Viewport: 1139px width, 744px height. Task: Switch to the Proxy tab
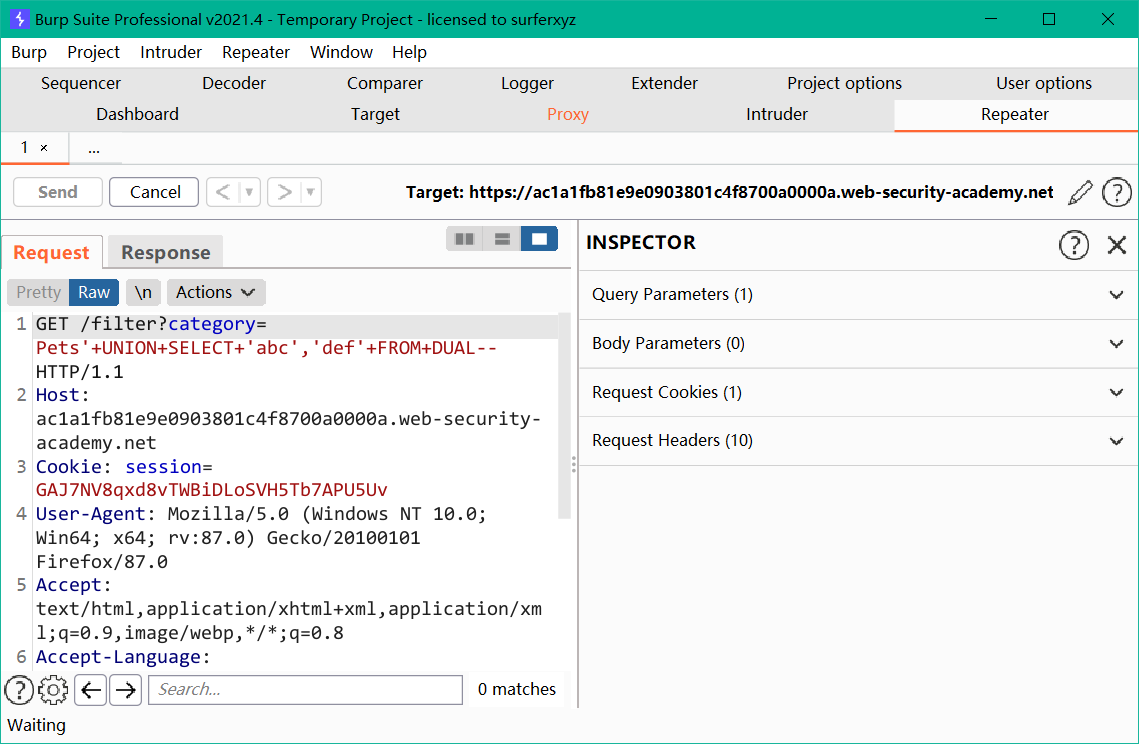[567, 115]
